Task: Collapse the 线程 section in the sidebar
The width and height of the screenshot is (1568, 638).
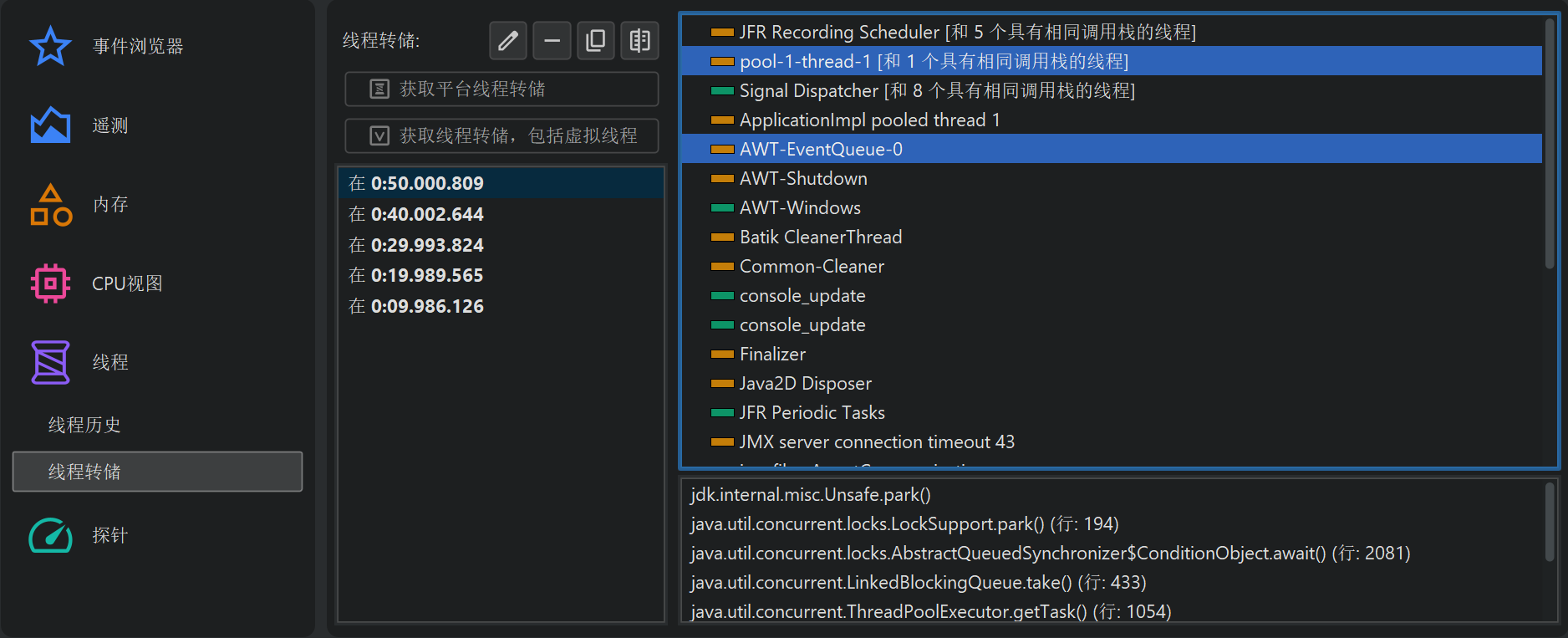Action: pyautogui.click(x=109, y=362)
